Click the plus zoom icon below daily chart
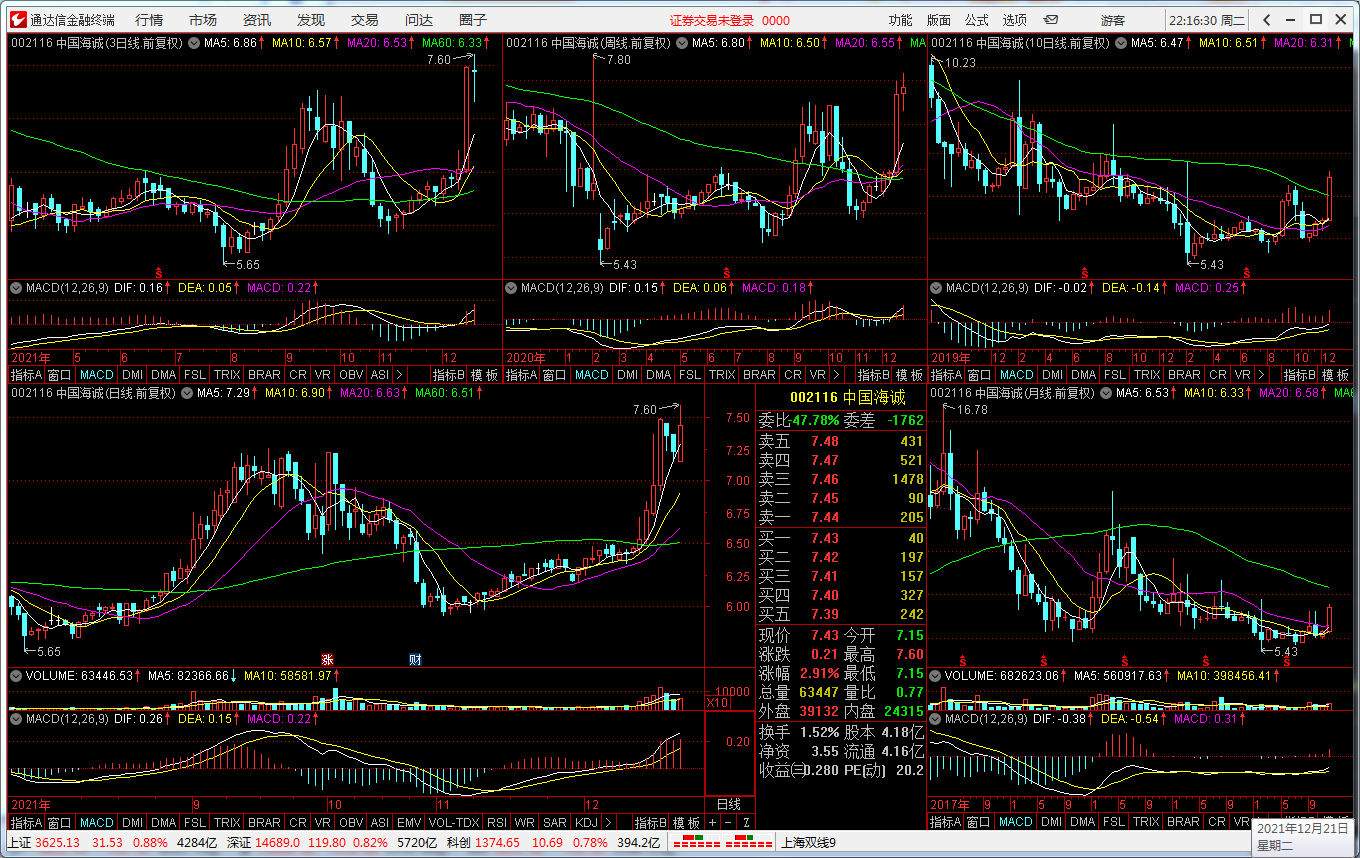The image size is (1360, 858). point(712,822)
